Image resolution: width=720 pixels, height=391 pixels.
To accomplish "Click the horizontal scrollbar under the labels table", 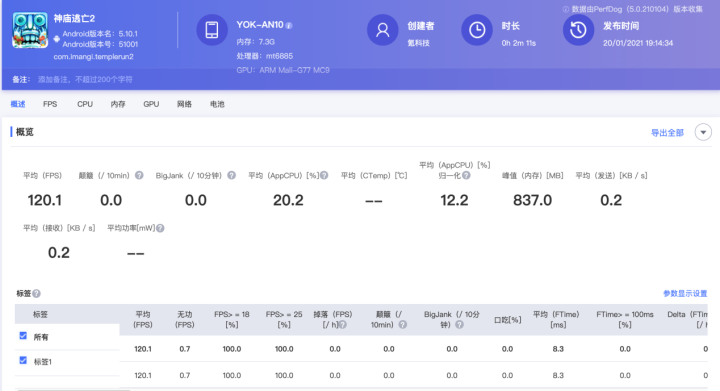I will 73,390.
